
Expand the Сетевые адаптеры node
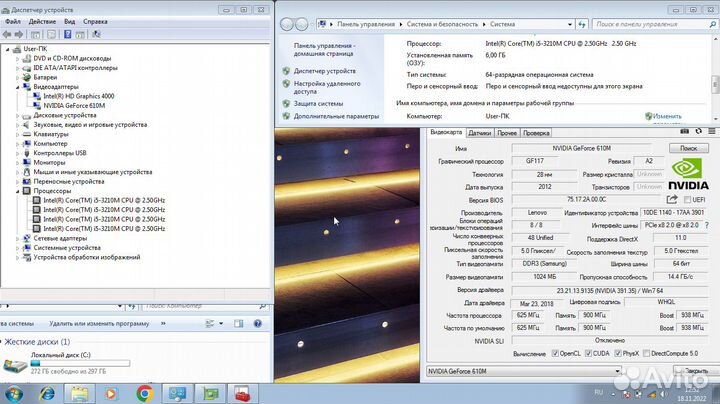pos(17,238)
